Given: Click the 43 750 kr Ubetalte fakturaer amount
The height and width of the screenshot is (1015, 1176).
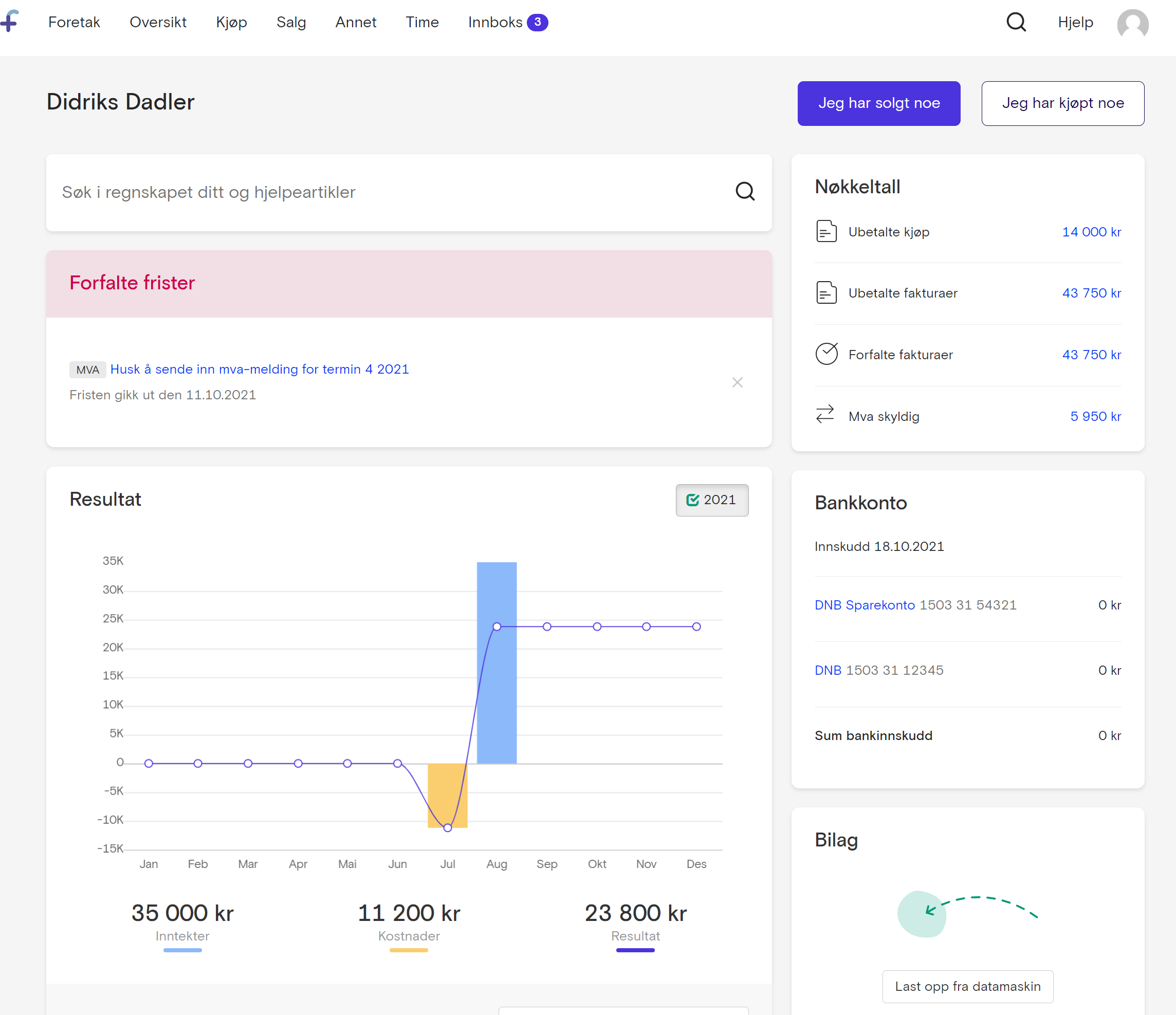Looking at the screenshot, I should tap(1091, 293).
